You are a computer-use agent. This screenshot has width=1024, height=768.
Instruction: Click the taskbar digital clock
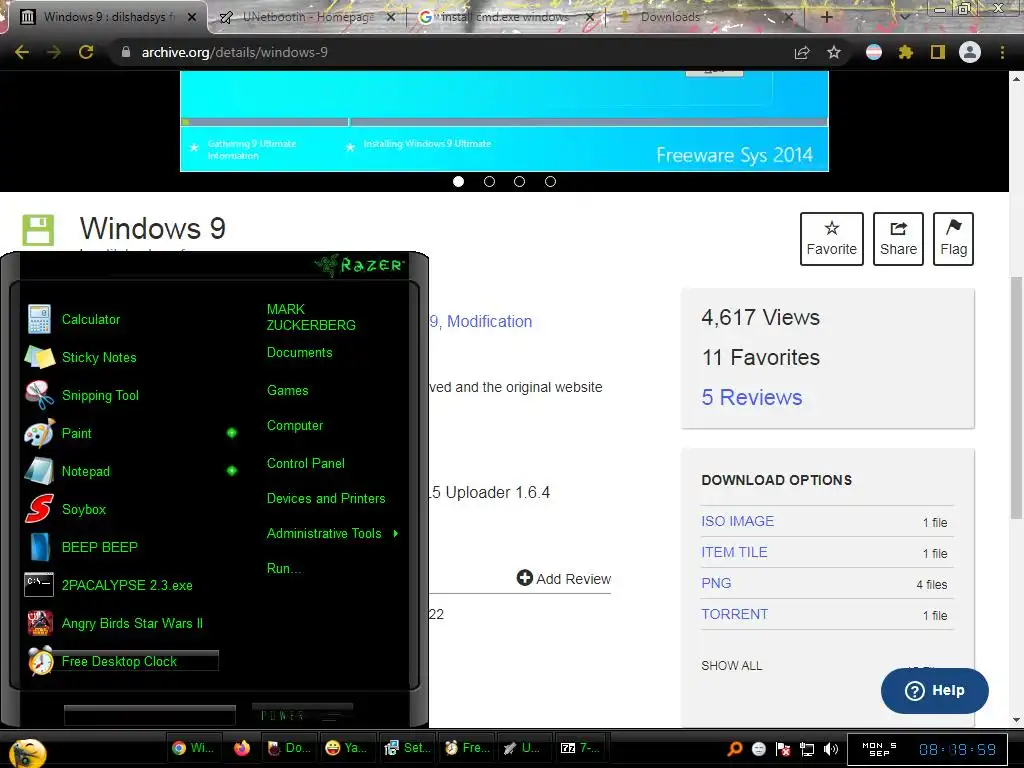tap(957, 749)
